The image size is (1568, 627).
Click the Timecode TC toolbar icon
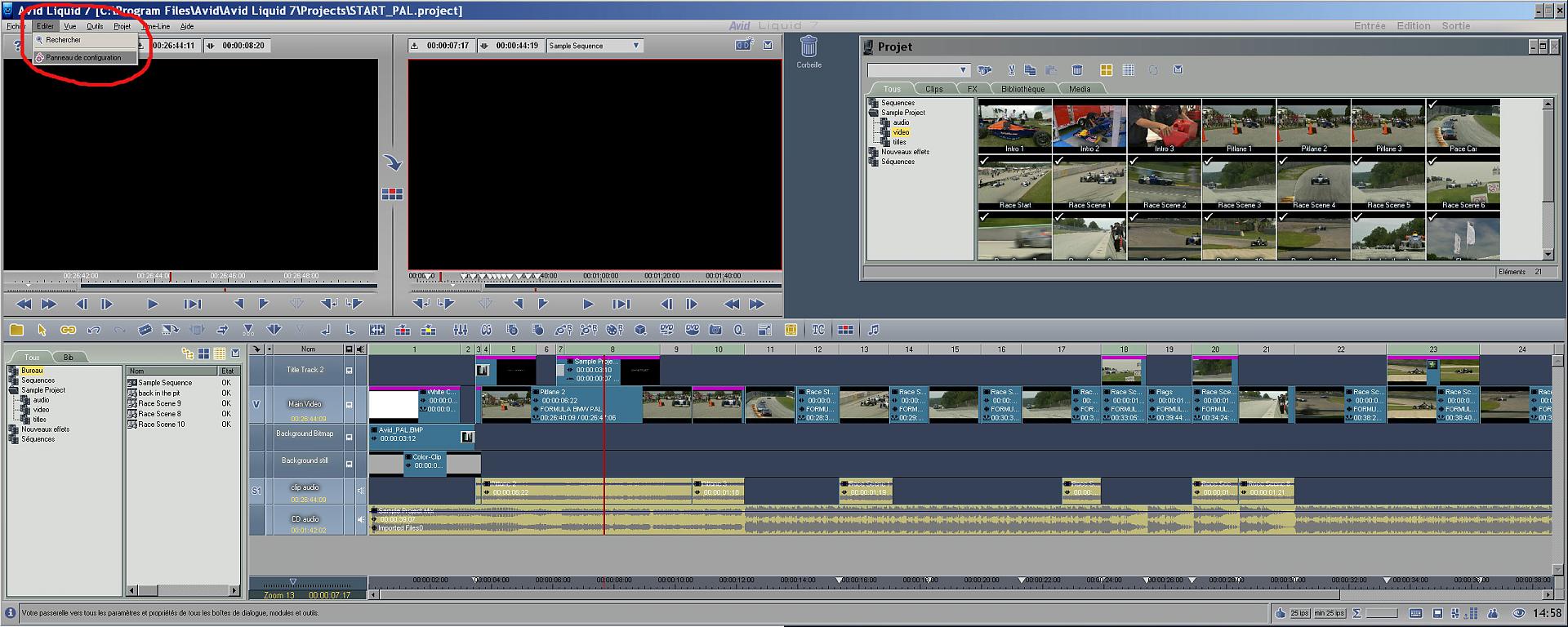[818, 330]
